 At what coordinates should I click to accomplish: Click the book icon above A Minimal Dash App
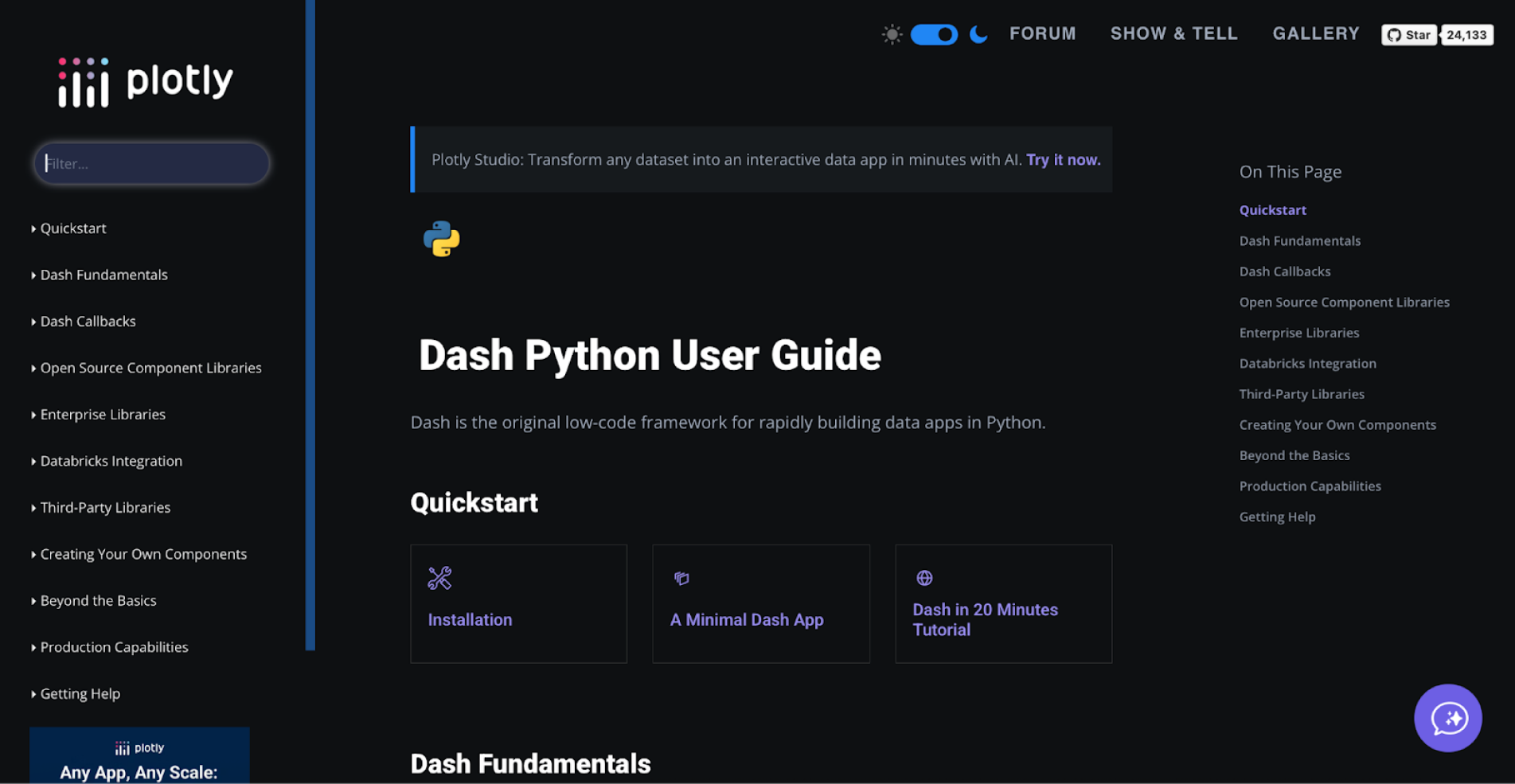point(681,579)
